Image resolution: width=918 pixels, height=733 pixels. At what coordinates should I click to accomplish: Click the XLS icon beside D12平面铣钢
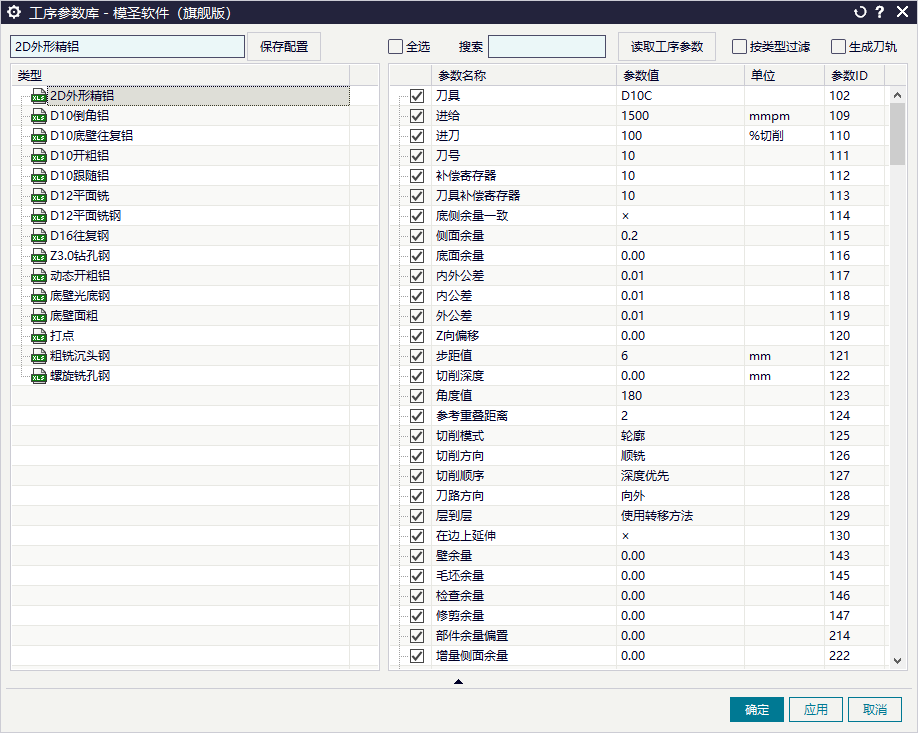(x=39, y=216)
